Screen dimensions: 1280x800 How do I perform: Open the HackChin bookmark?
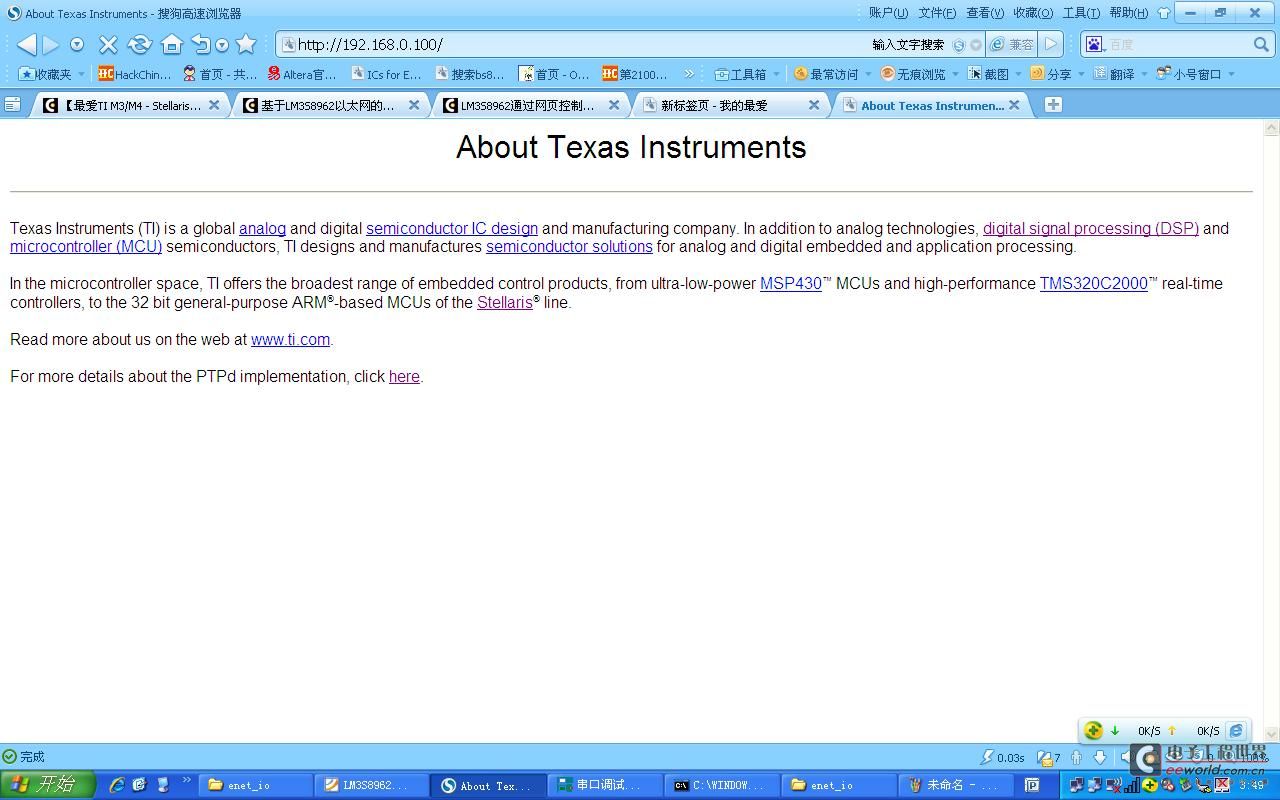(135, 74)
